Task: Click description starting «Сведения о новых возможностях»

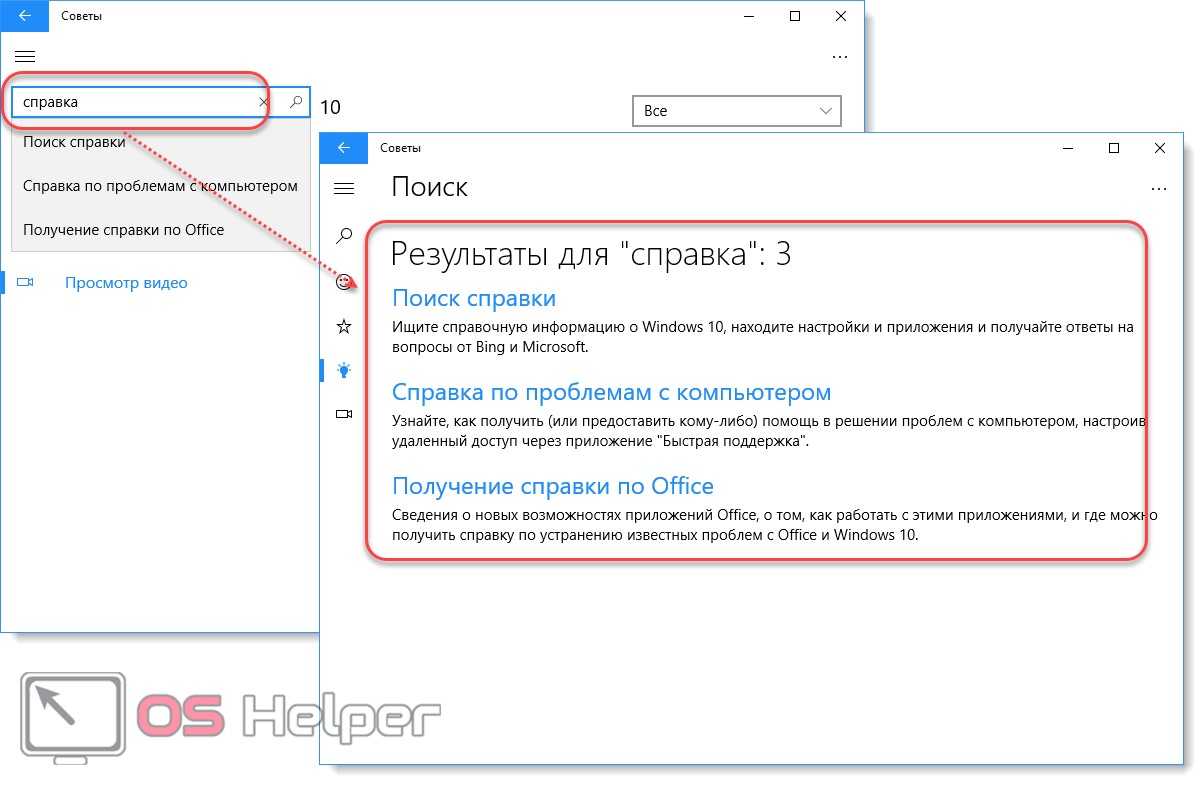Action: (774, 525)
